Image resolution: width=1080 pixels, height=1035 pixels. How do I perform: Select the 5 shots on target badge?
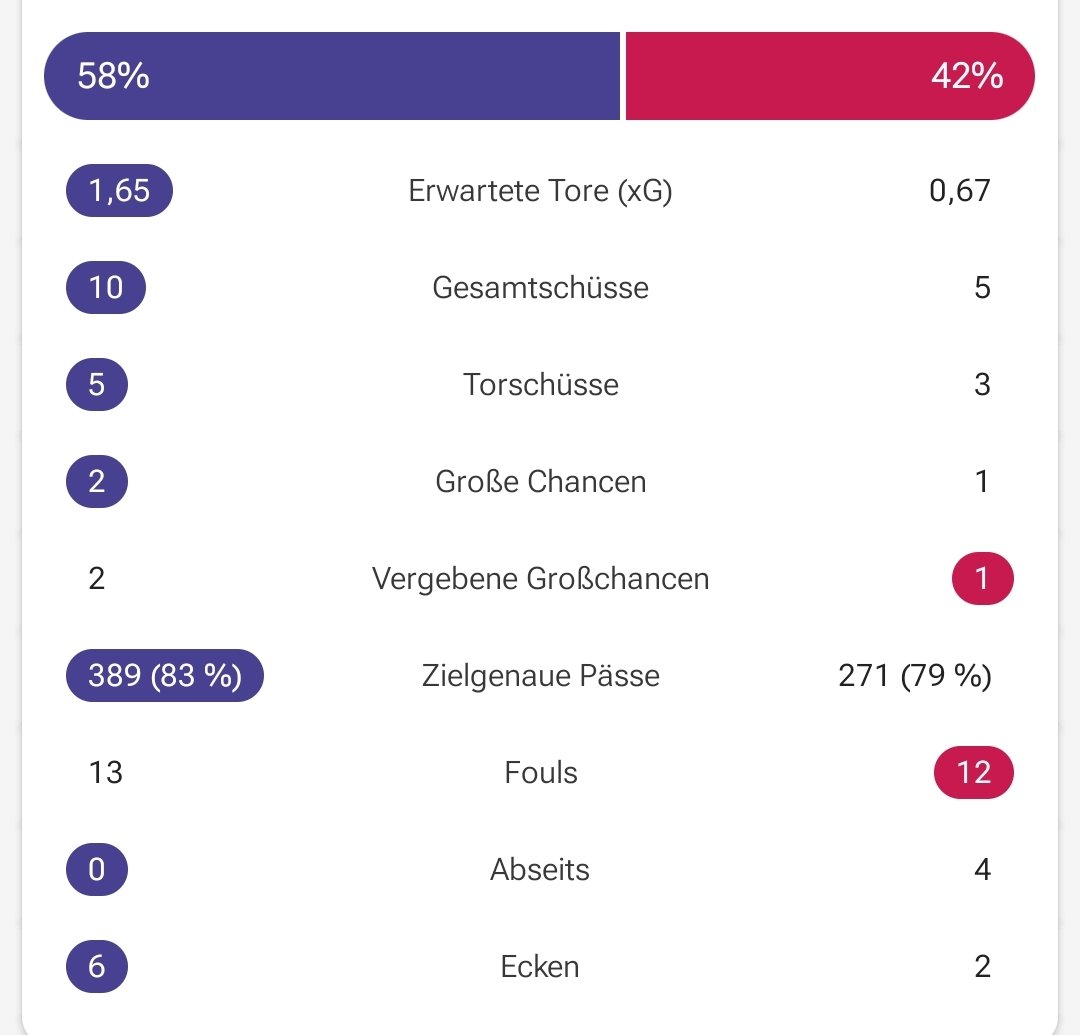coord(97,385)
